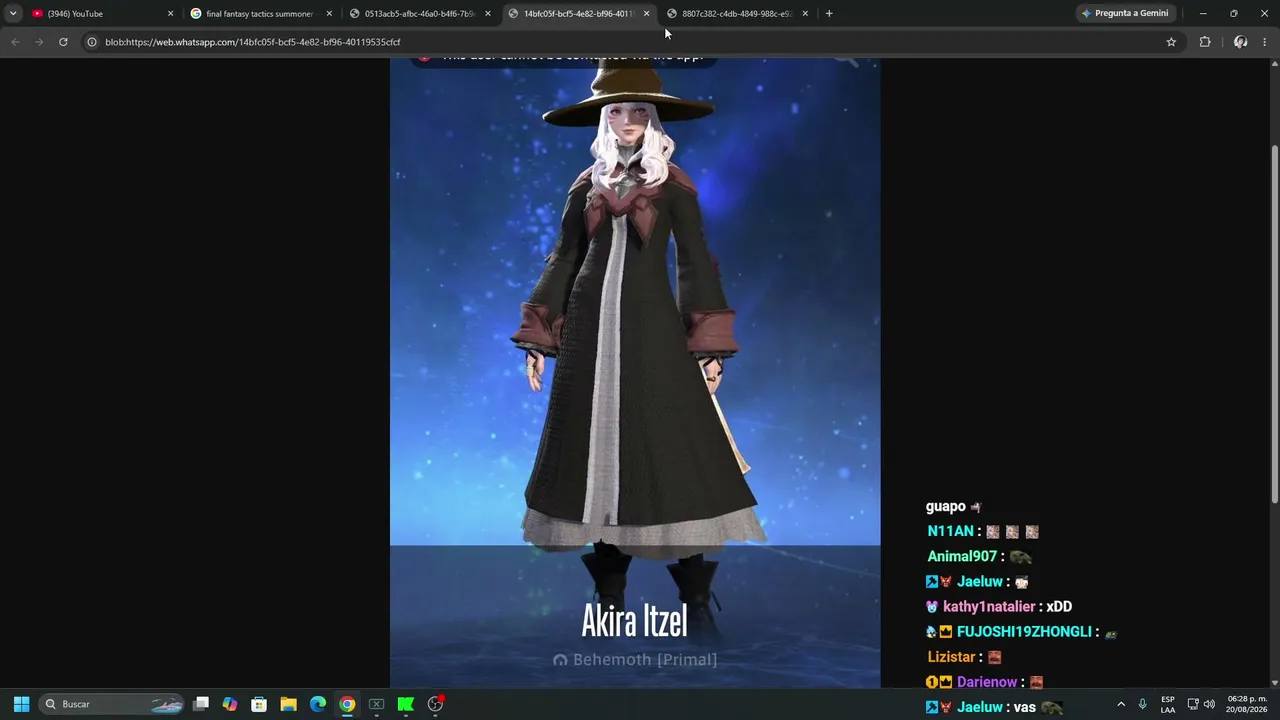This screenshot has width=1280, height=720.
Task: Click the page's vertical scrollbar
Action: click(1274, 324)
